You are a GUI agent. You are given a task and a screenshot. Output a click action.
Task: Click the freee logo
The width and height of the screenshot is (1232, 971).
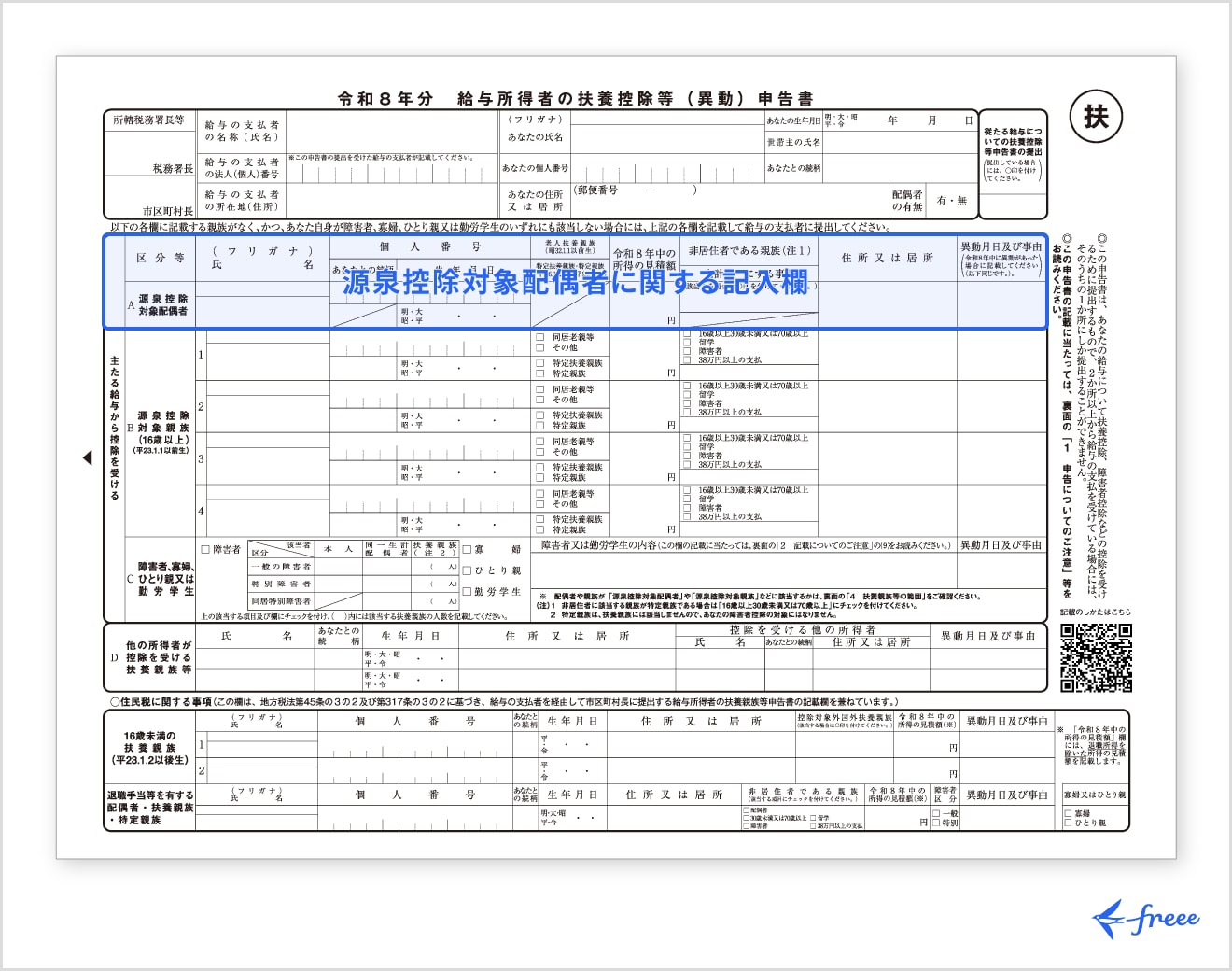click(1146, 919)
